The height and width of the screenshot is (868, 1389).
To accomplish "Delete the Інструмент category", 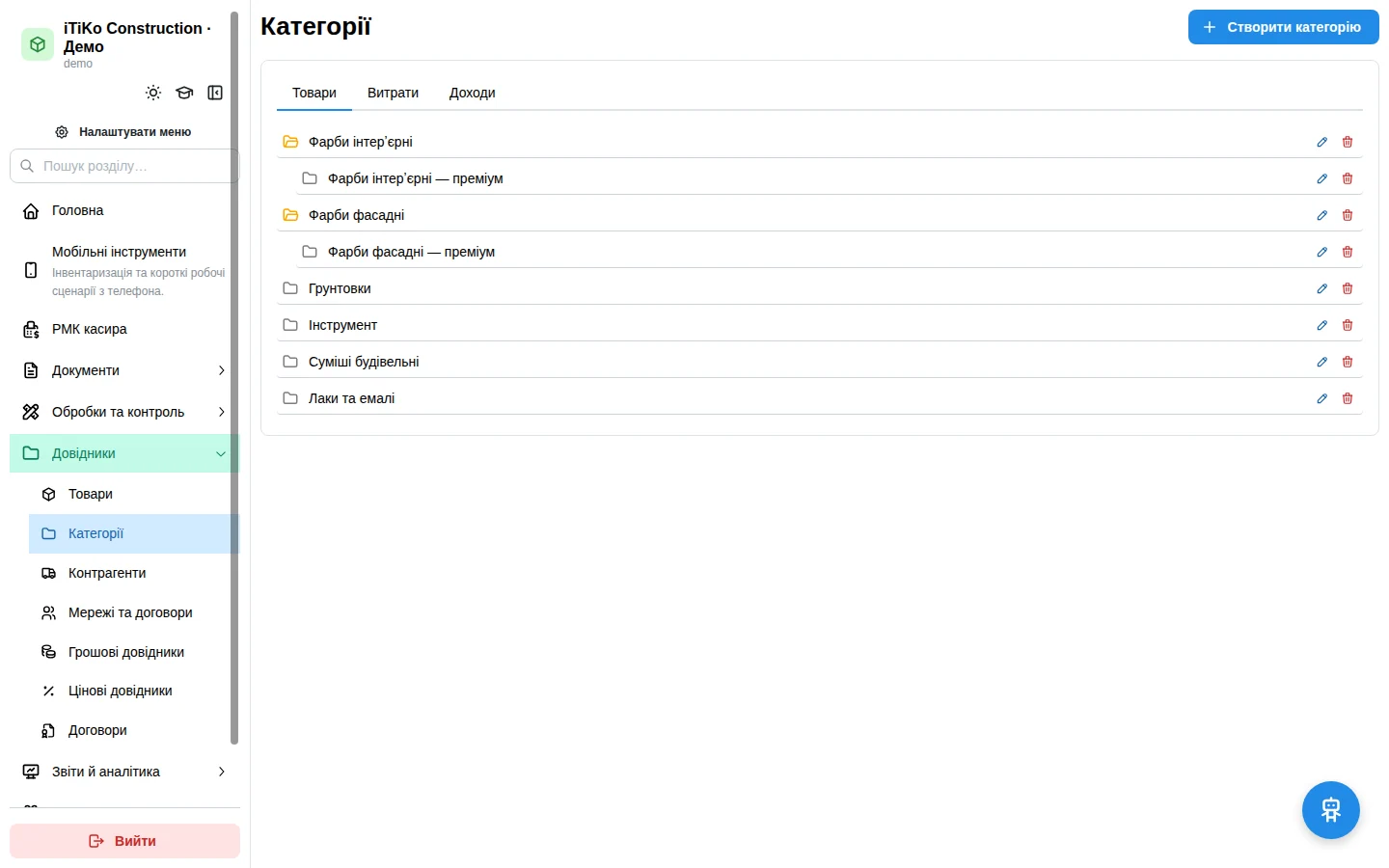I will tap(1348, 325).
